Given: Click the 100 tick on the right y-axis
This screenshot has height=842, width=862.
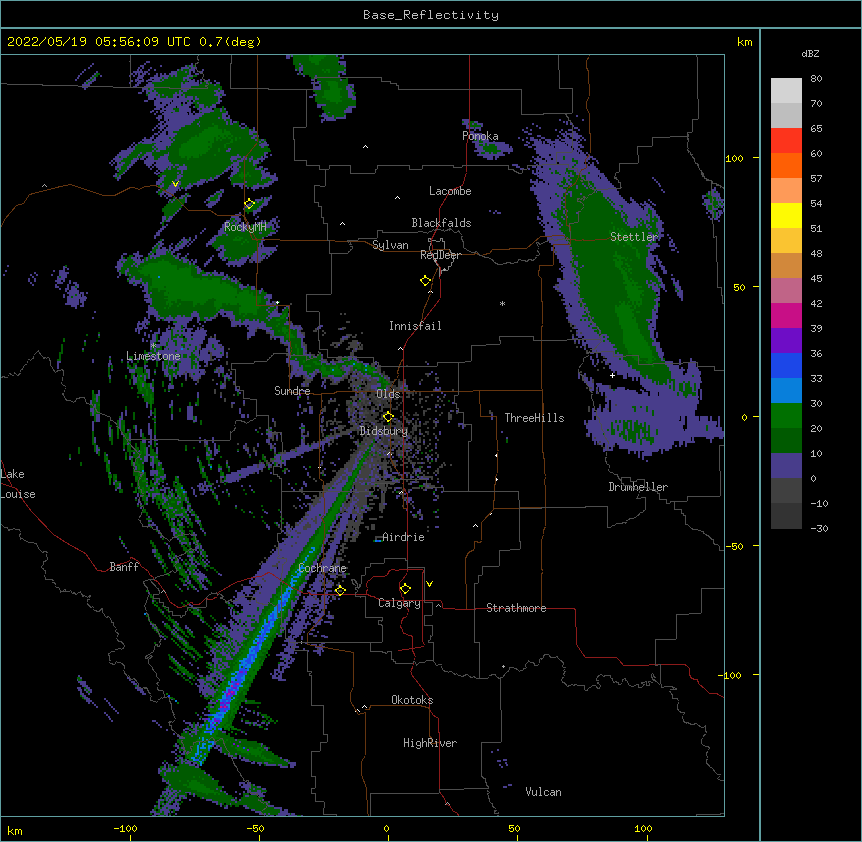Looking at the screenshot, I should click(734, 159).
